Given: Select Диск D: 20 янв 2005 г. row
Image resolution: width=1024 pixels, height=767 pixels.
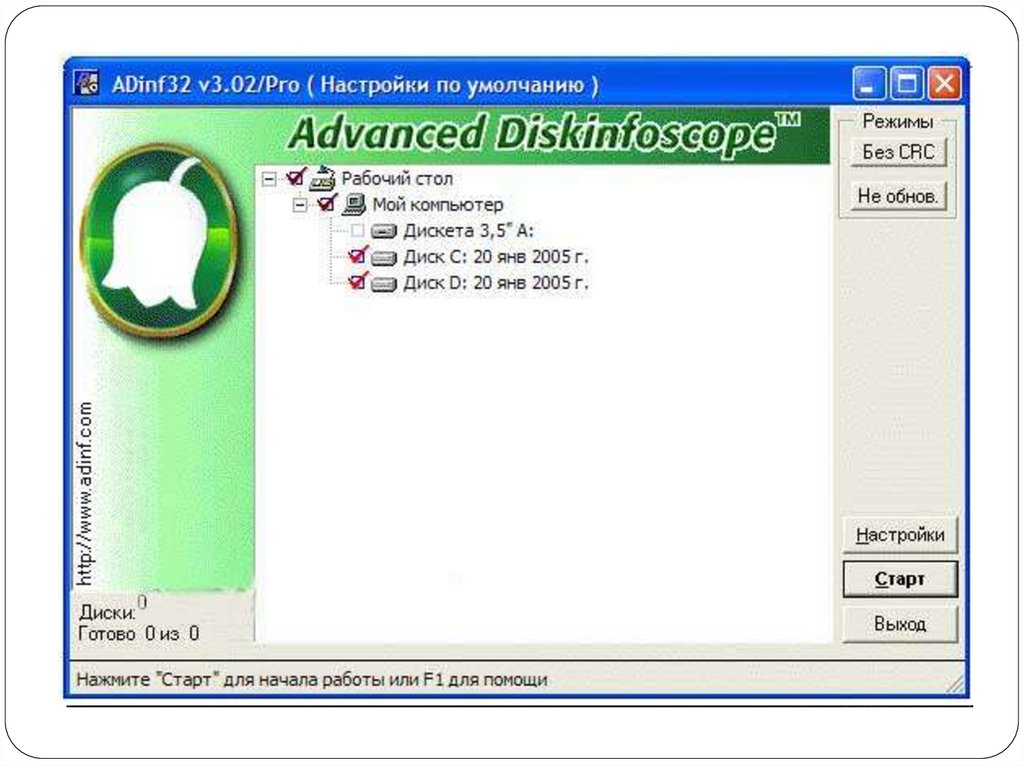Looking at the screenshot, I should 496,283.
